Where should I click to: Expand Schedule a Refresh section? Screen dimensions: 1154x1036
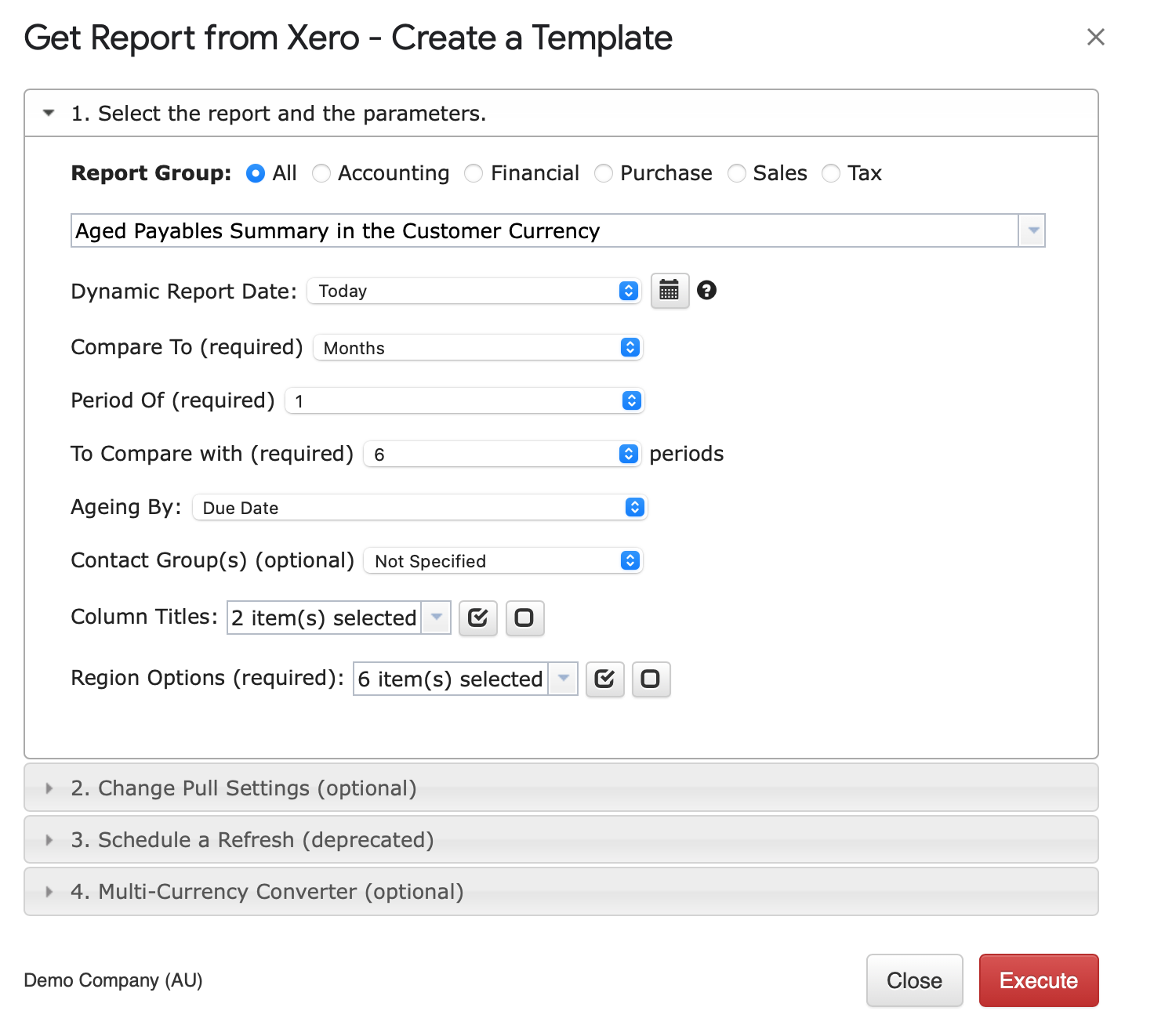[x=561, y=839]
